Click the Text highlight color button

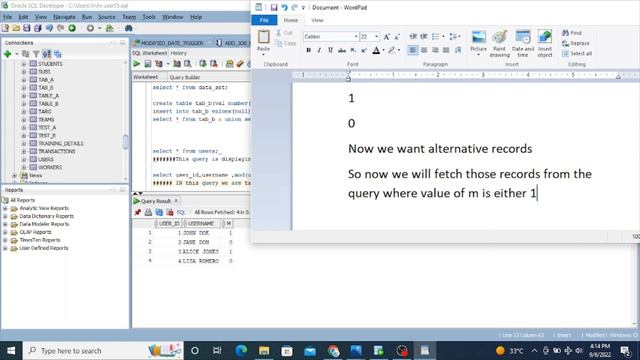point(391,50)
